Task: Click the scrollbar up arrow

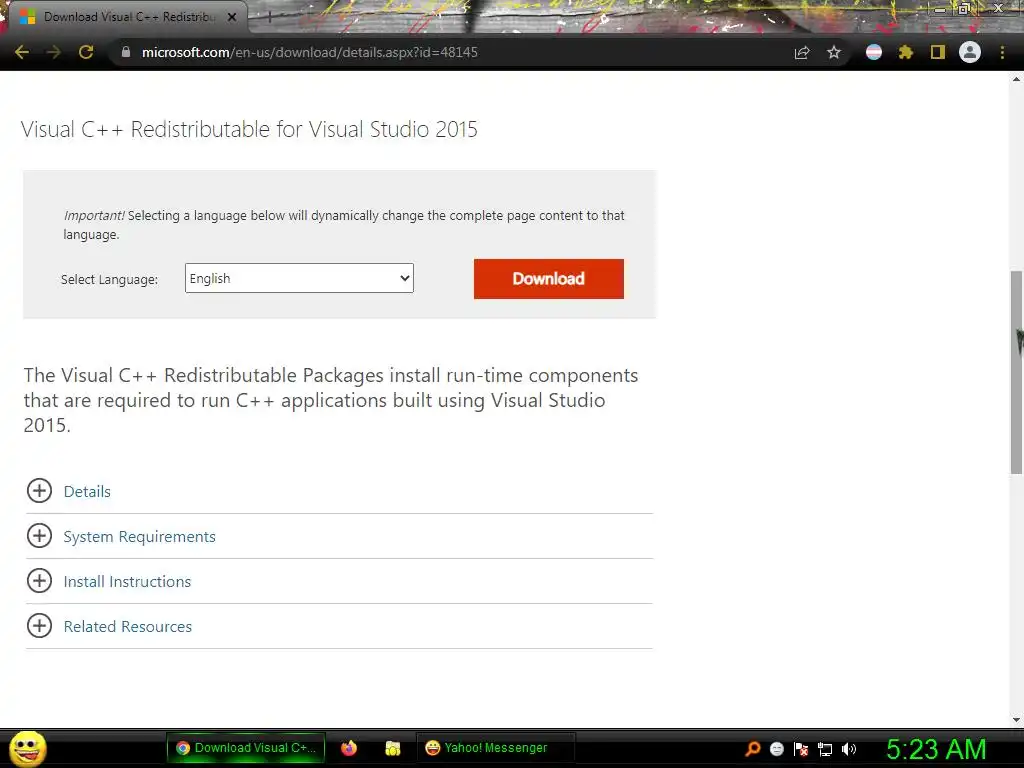Action: click(1016, 80)
